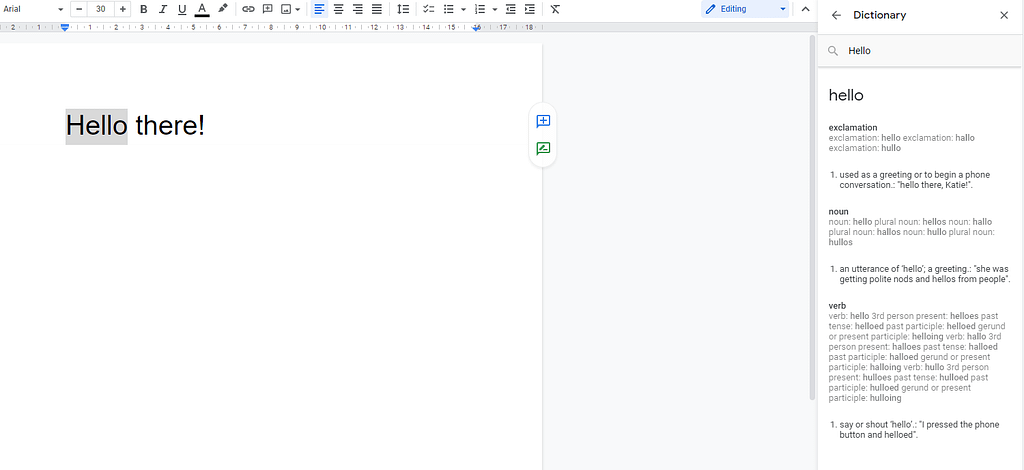Hide the menus with the up chevron
This screenshot has width=1024, height=470.
(805, 9)
